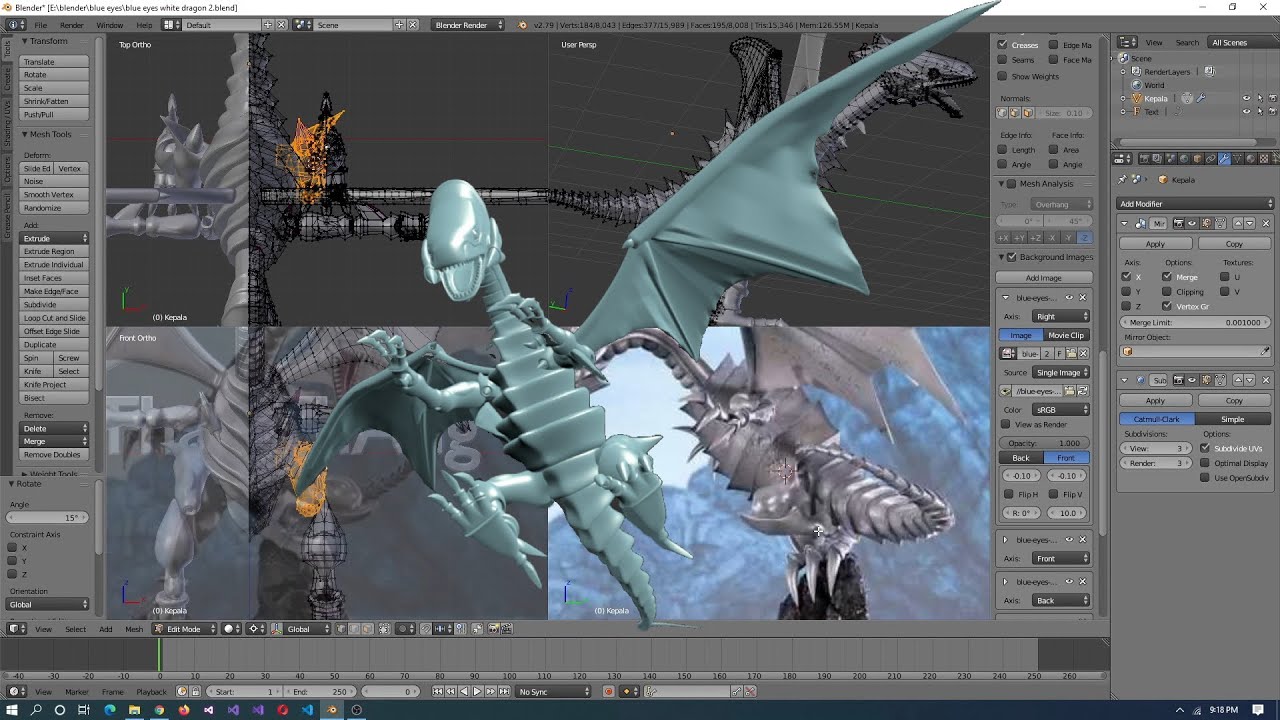This screenshot has width=1280, height=720.
Task: Open the Constraints chain properties tab
Action: coord(1211,159)
